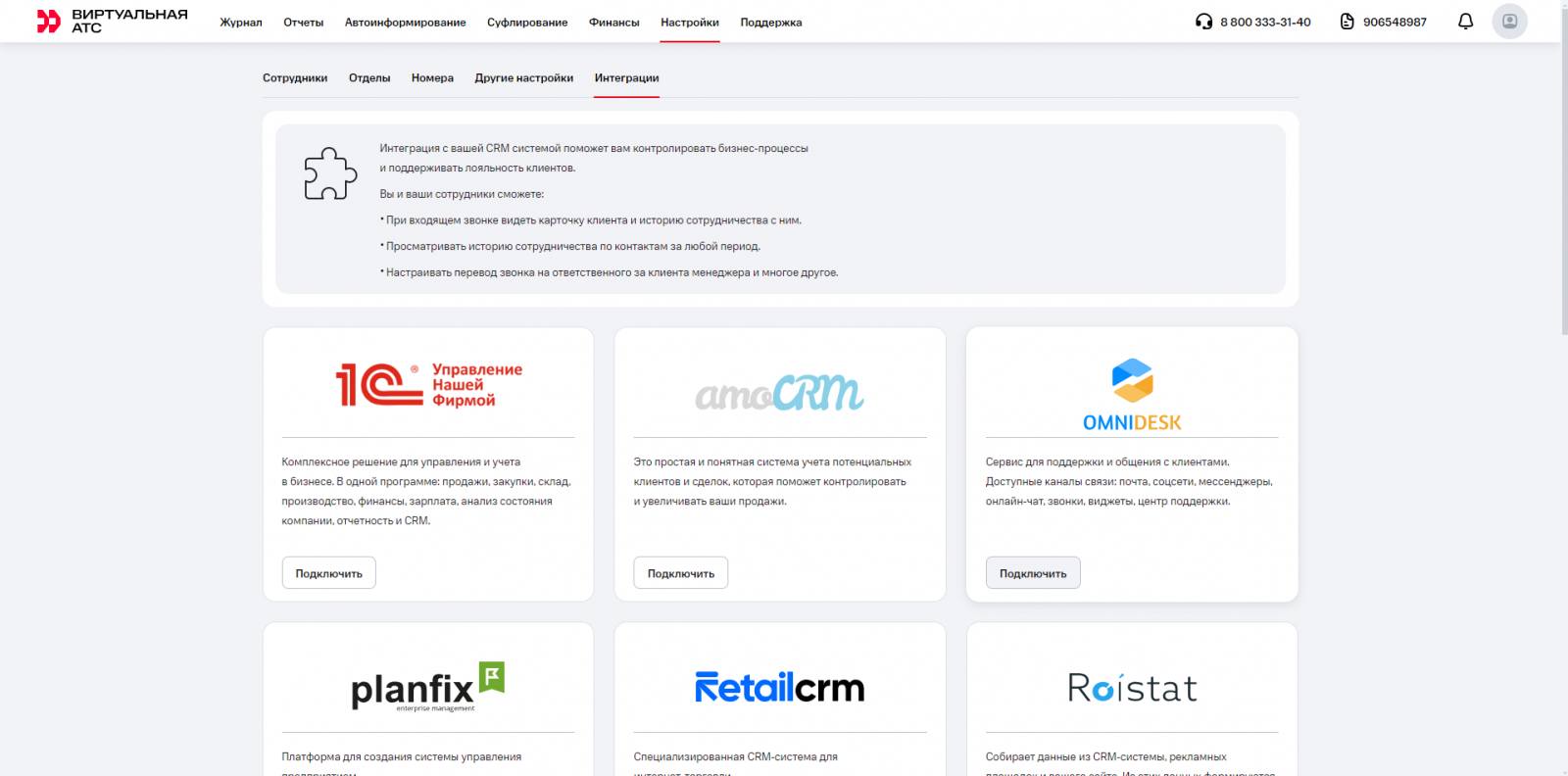Click Подключить for Omnidesk
1568x776 pixels.
pyautogui.click(x=1033, y=573)
